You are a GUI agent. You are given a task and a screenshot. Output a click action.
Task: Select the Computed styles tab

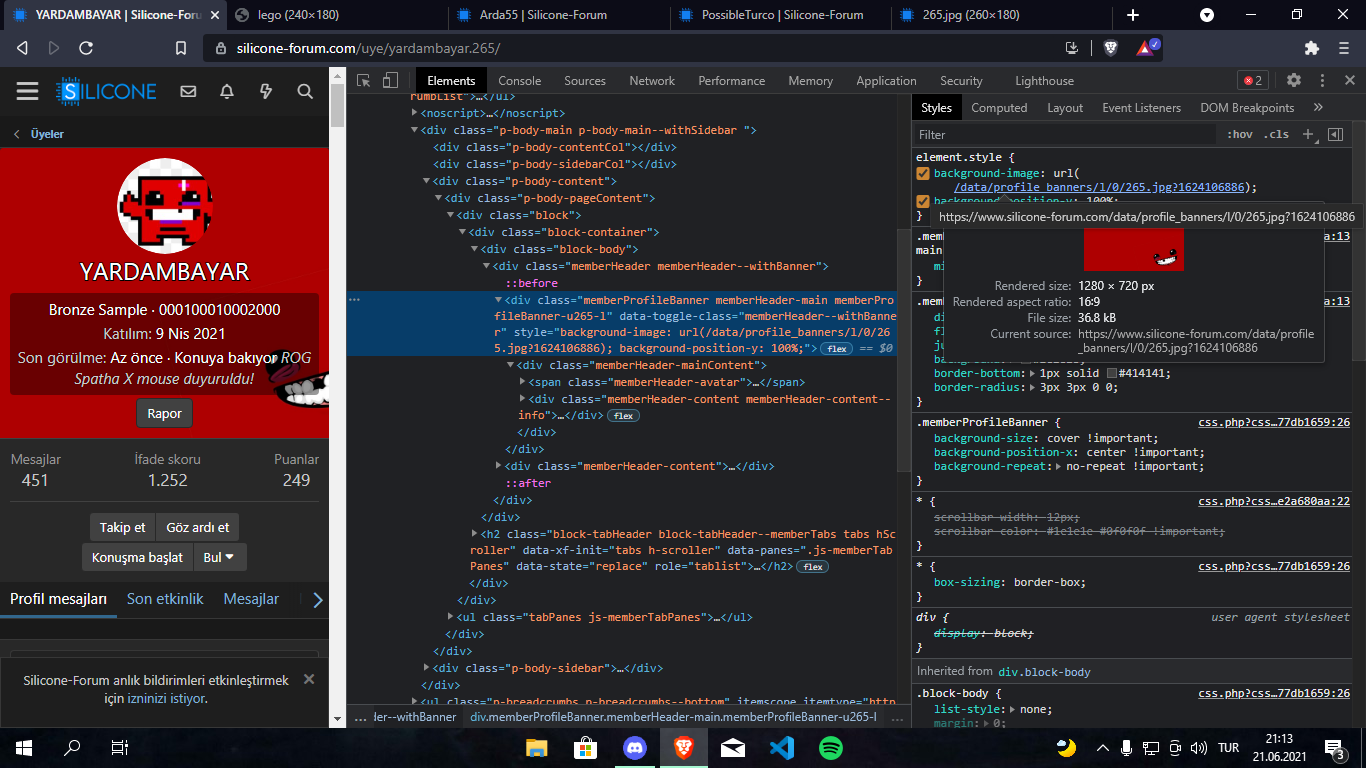tap(999, 108)
